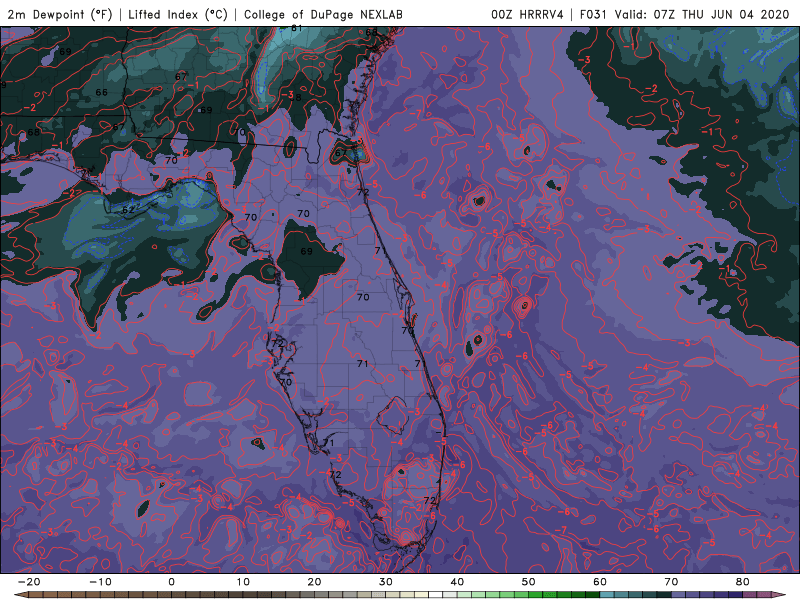Click the 80 label on the color scale
800x600 pixels.
tap(743, 582)
